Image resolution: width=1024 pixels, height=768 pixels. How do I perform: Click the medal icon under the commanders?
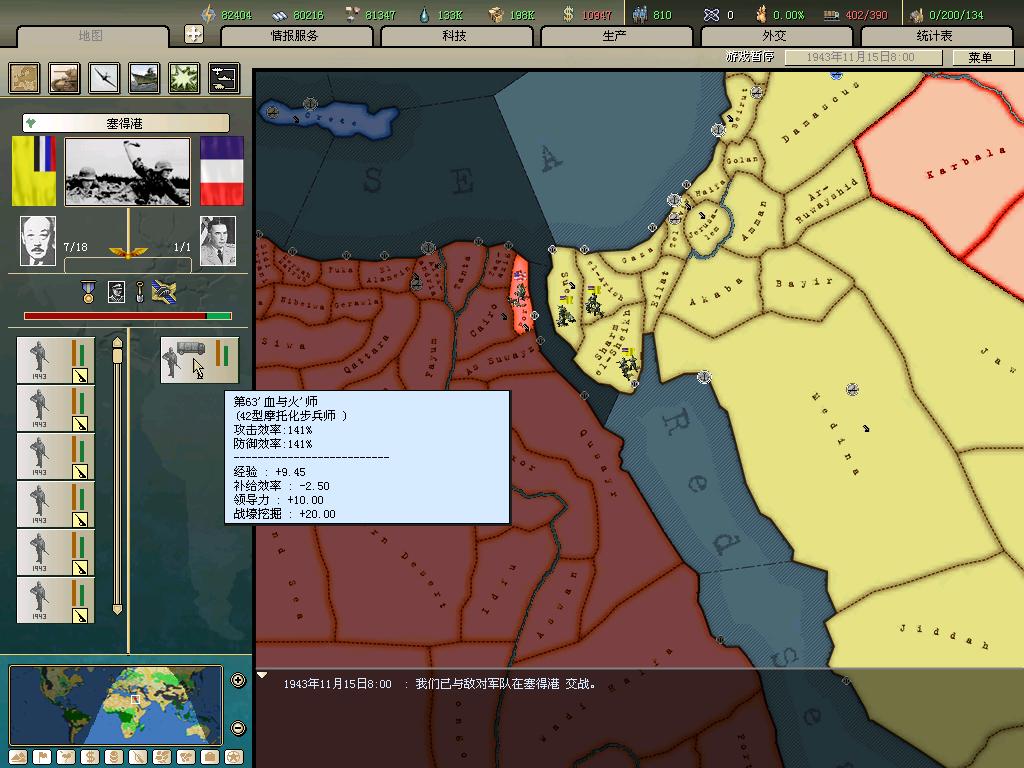coord(89,292)
